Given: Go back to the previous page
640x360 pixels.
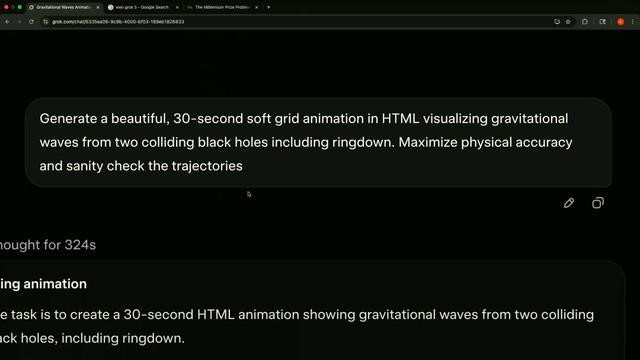Looking at the screenshot, I should tap(7, 22).
